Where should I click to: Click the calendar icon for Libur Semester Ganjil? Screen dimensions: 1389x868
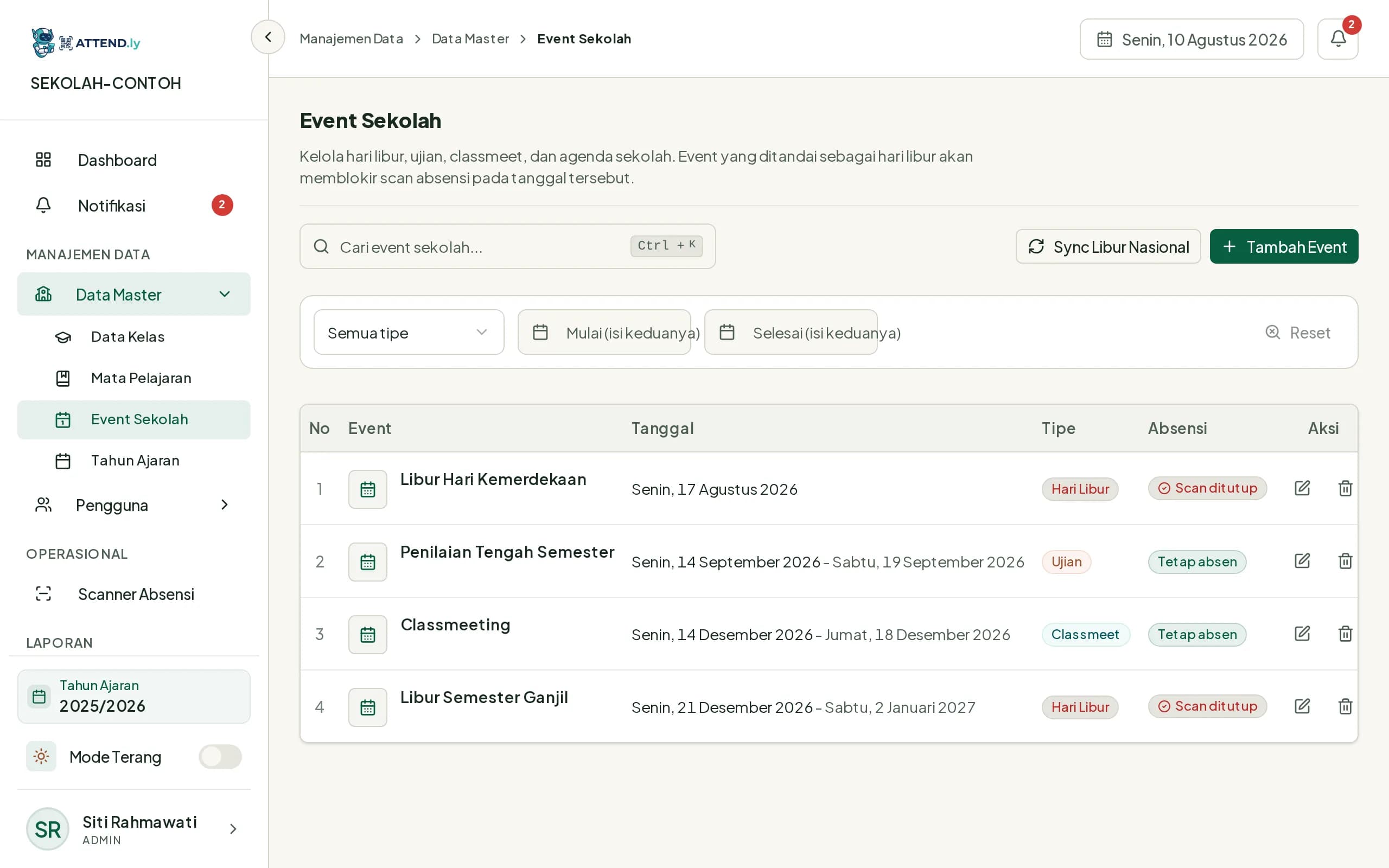(367, 707)
